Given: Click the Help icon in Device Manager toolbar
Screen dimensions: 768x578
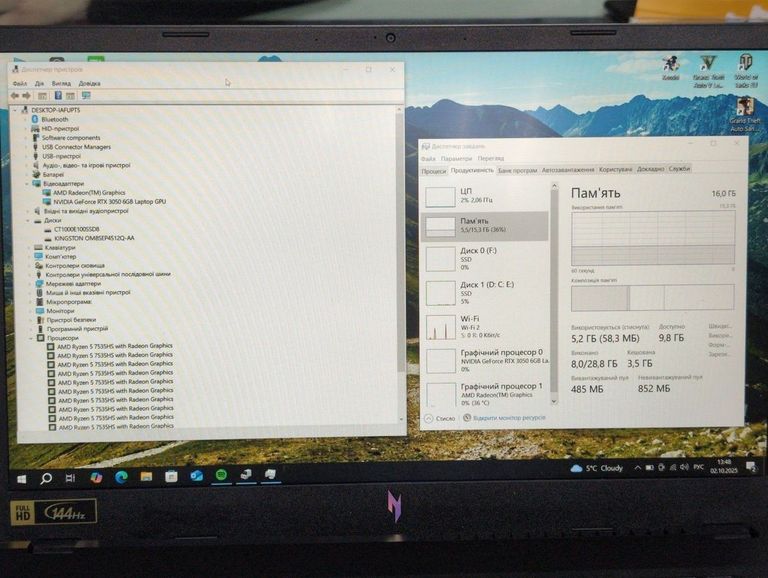Looking at the screenshot, I should pos(58,96).
